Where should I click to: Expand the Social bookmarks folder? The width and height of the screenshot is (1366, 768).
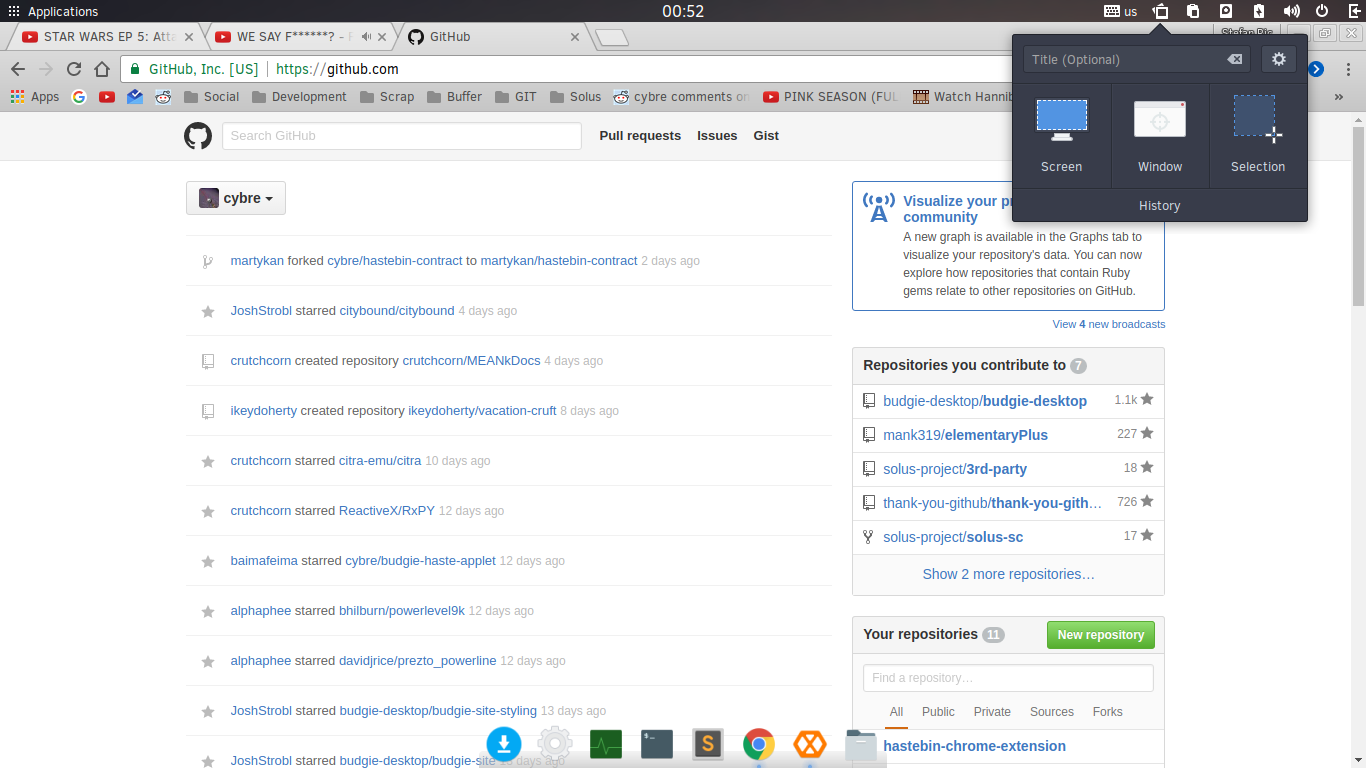click(211, 97)
